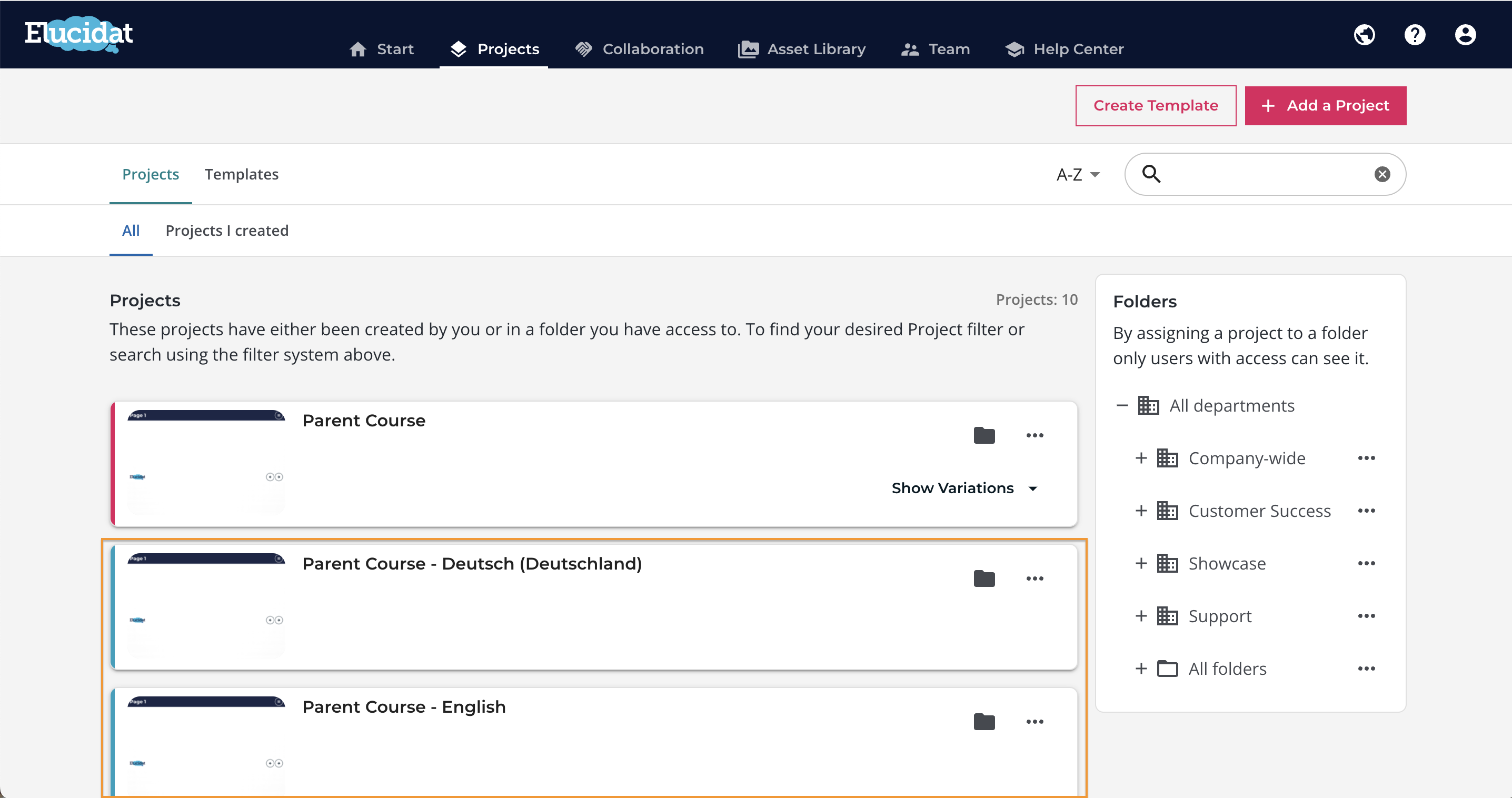Open the Parent Course project title
1512x798 pixels.
pyautogui.click(x=363, y=421)
